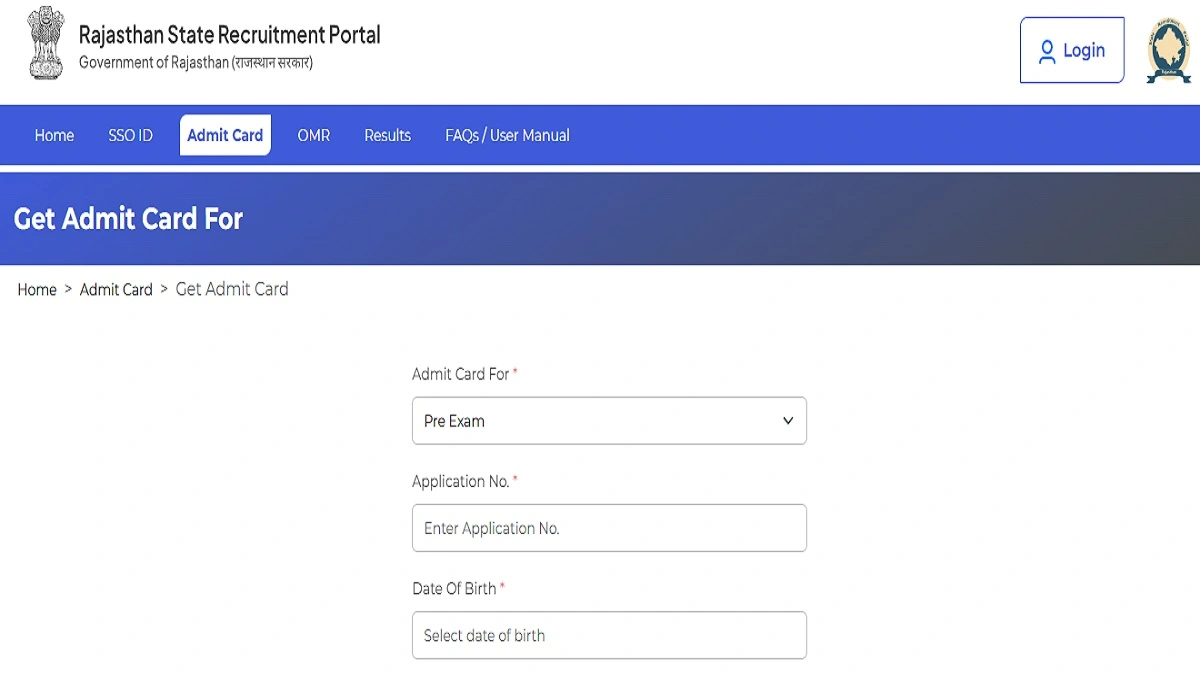This screenshot has width=1200, height=675.
Task: Switch to the Admit Card tab
Action: click(225, 135)
